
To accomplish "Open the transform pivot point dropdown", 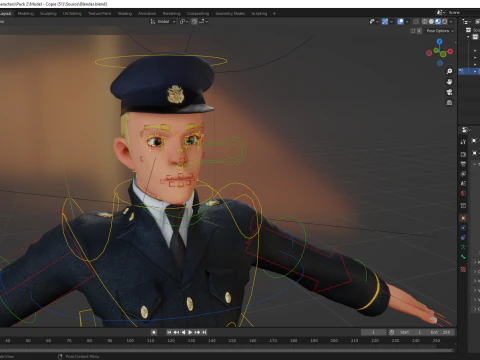I will click(x=184, y=22).
